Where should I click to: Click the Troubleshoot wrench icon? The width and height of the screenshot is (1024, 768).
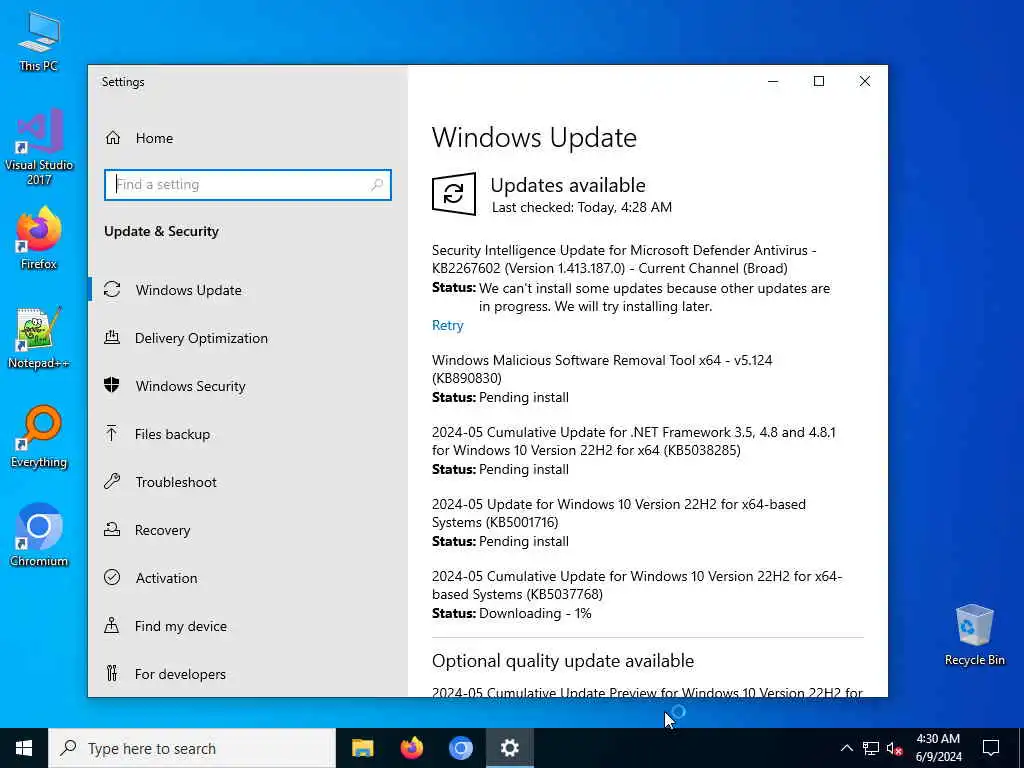click(x=112, y=481)
